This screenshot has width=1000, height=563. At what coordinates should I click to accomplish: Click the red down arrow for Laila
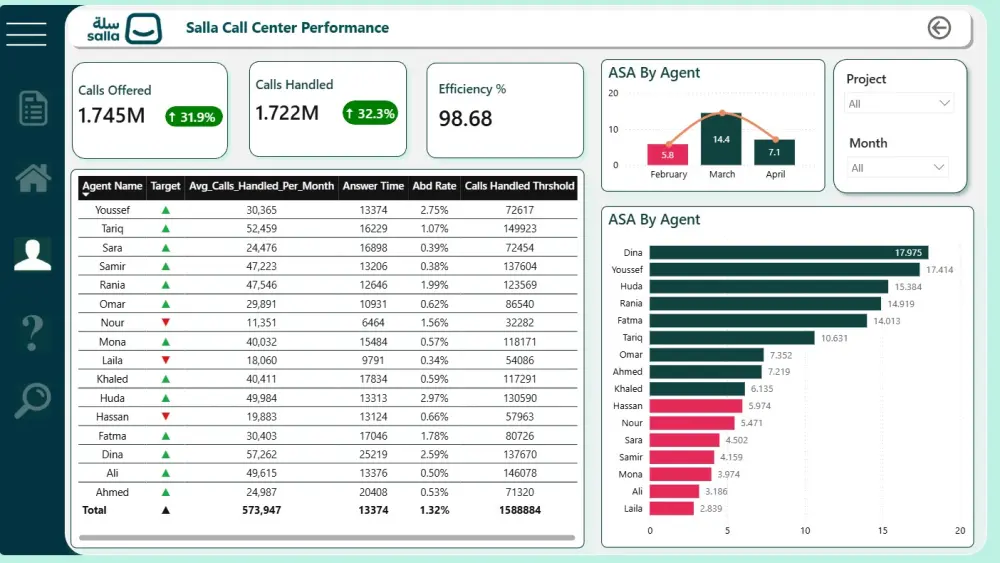(x=166, y=360)
